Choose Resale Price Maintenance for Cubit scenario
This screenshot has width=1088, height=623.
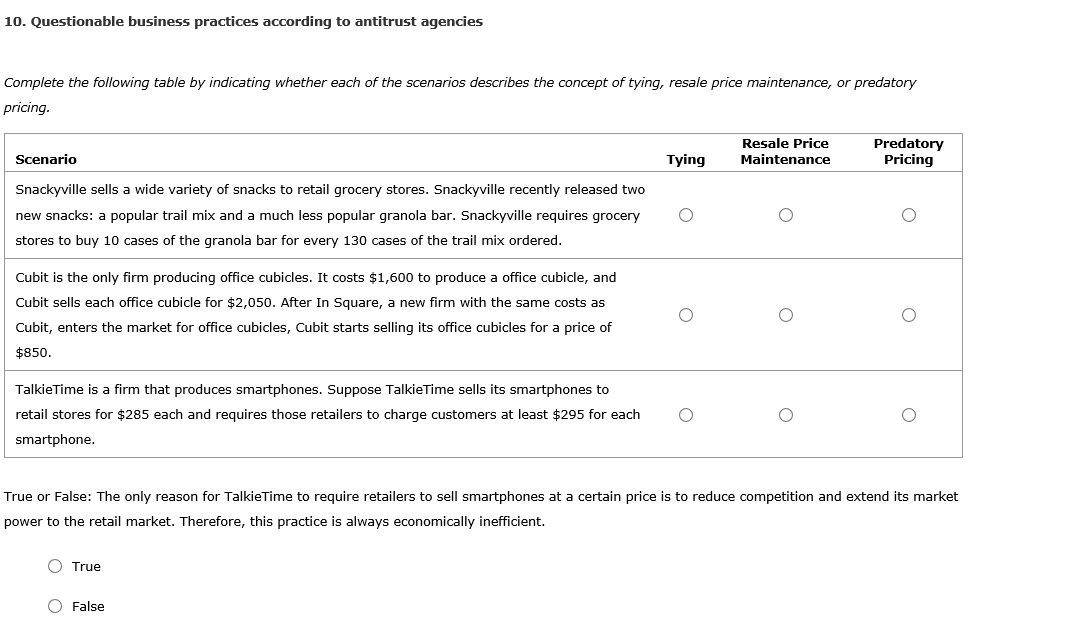click(786, 315)
